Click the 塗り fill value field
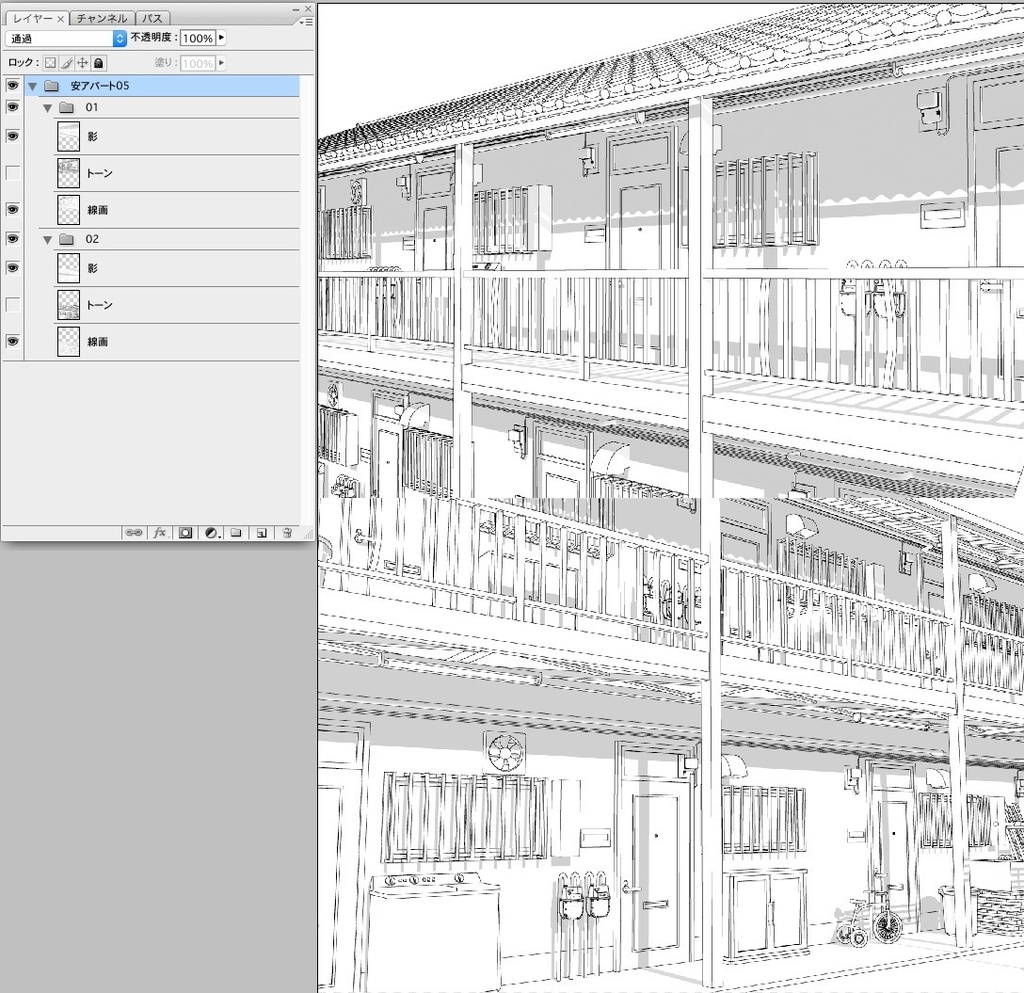The width and height of the screenshot is (1024, 993). click(198, 63)
